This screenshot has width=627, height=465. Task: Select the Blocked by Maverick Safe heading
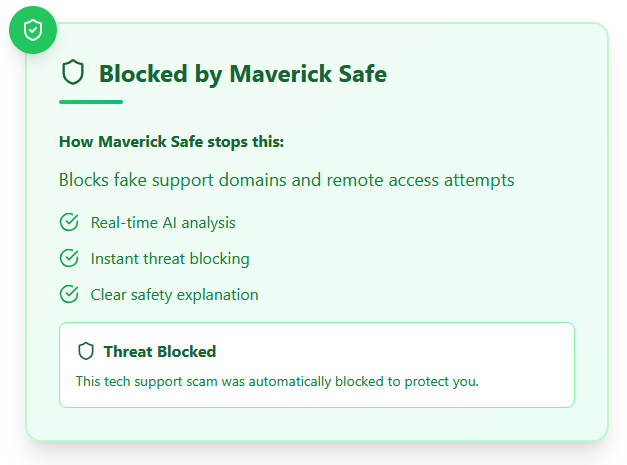243,74
